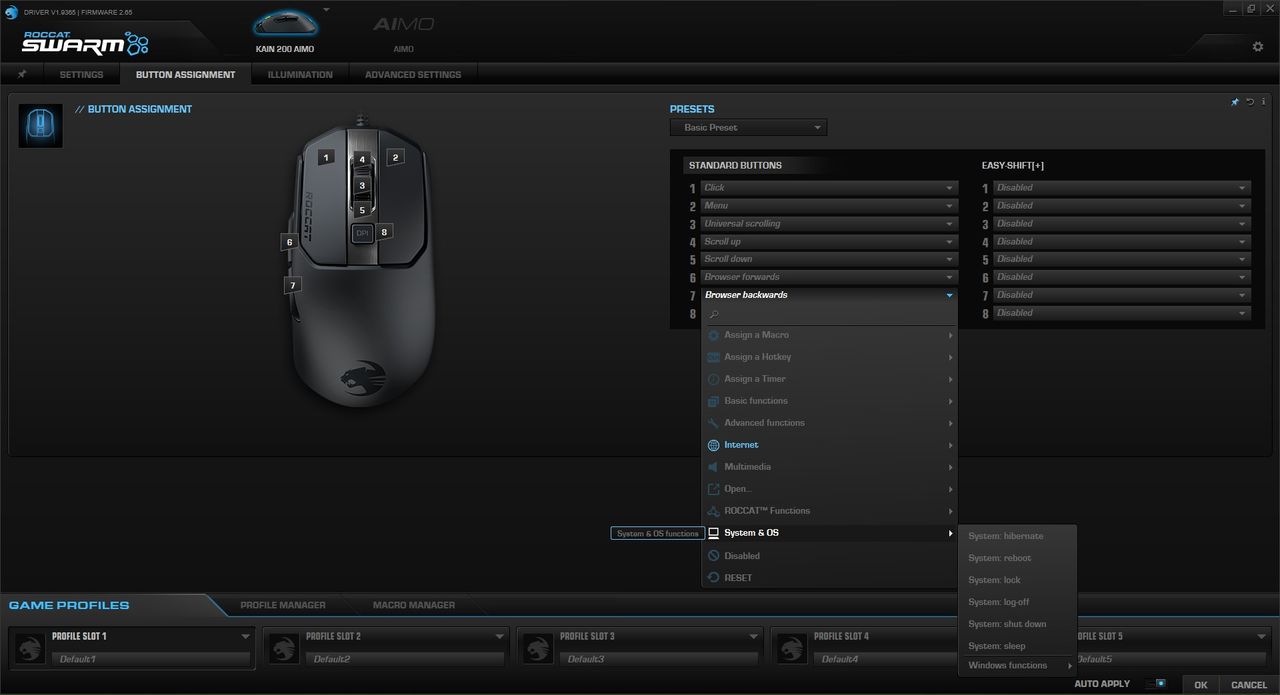Viewport: 1280px width, 695px height.
Task: Click the blue pin icon in the panel corner
Action: coord(1235,102)
